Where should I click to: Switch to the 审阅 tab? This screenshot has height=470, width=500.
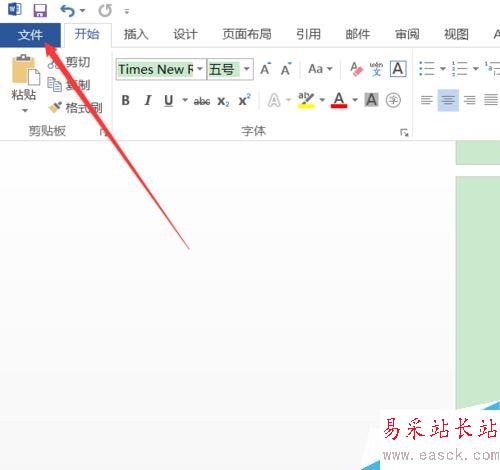407,34
